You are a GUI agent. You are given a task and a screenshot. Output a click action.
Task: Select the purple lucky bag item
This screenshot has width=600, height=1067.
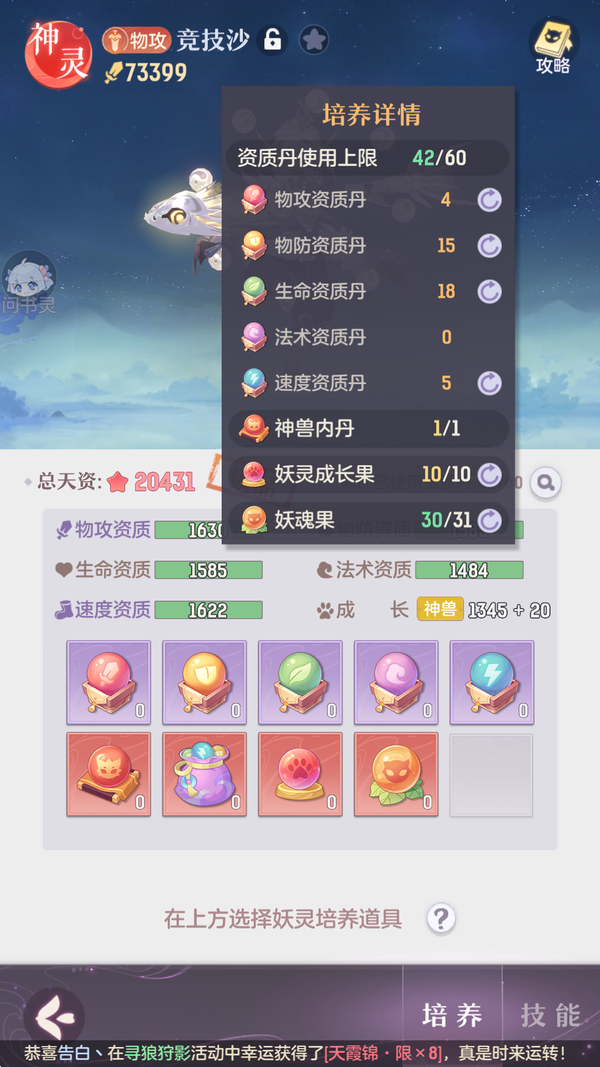205,775
